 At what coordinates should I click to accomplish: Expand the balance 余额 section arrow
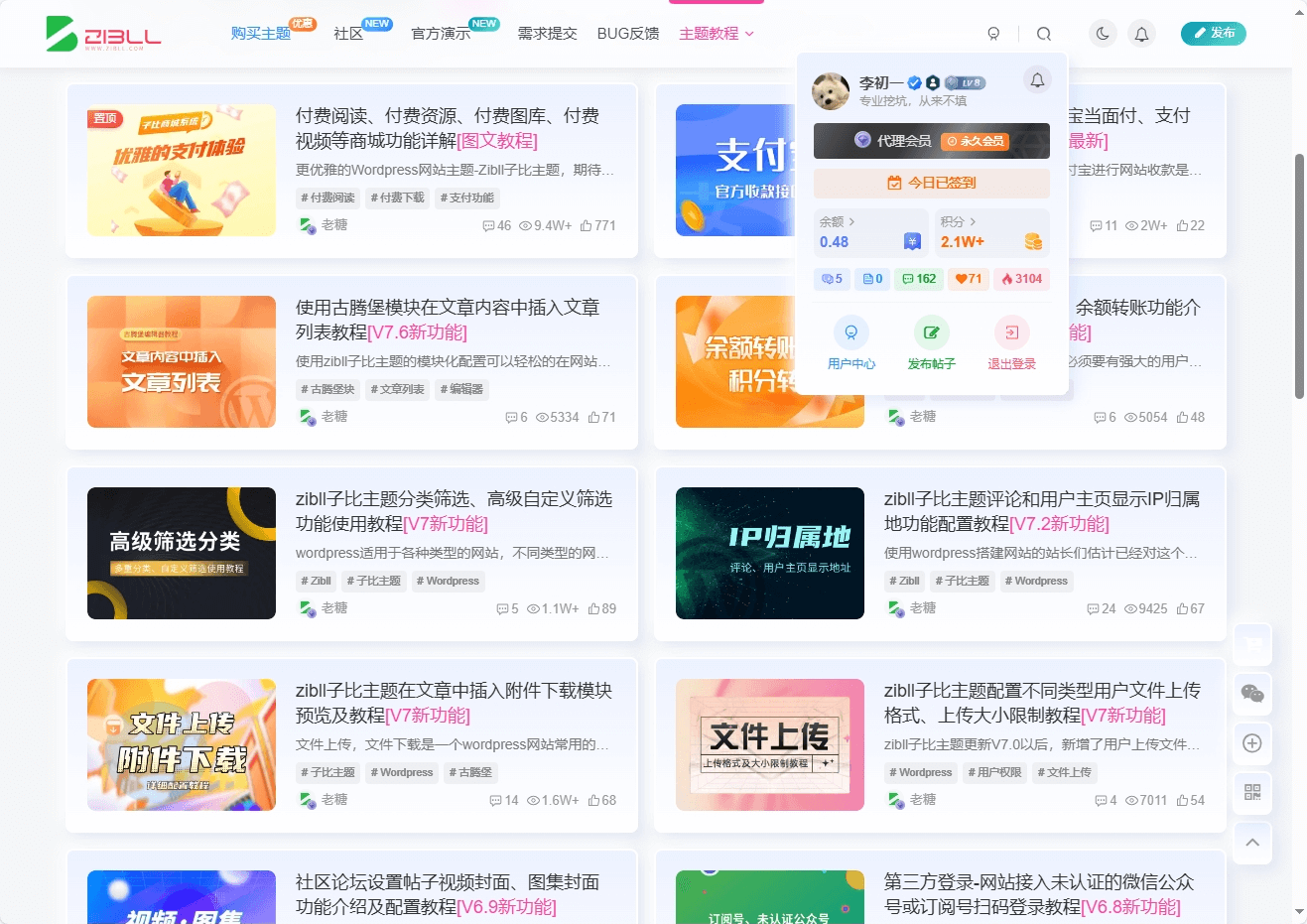[x=851, y=221]
